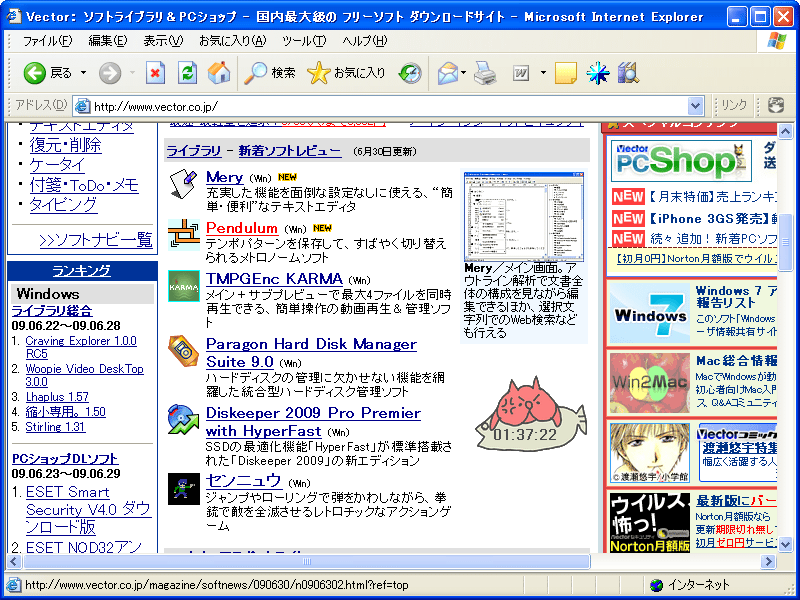Open the Stirling 1.31 ranking link
This screenshot has width=800, height=600.
click(55, 427)
